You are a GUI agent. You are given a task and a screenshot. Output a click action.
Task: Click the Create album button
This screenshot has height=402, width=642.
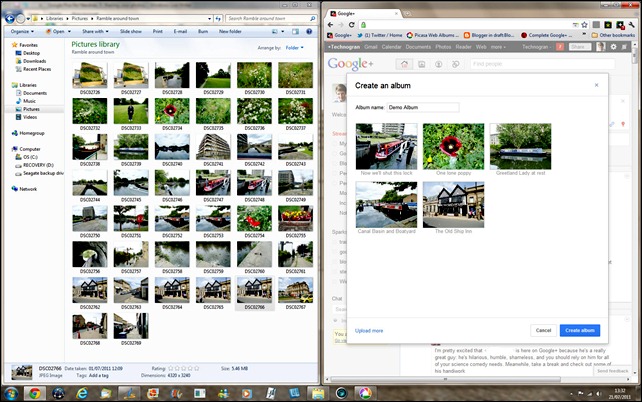point(579,330)
